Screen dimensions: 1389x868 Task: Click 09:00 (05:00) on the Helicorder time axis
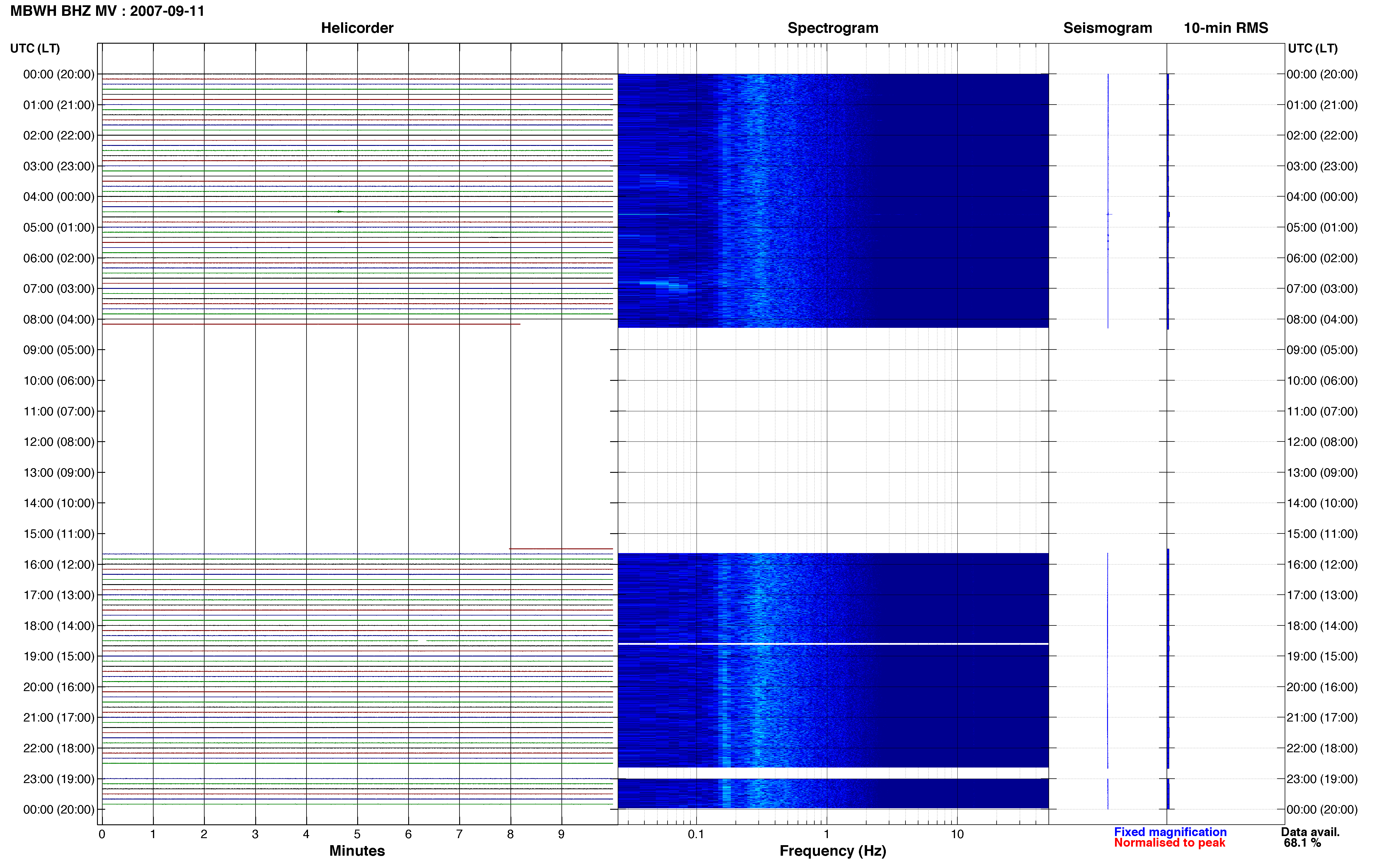click(x=59, y=350)
